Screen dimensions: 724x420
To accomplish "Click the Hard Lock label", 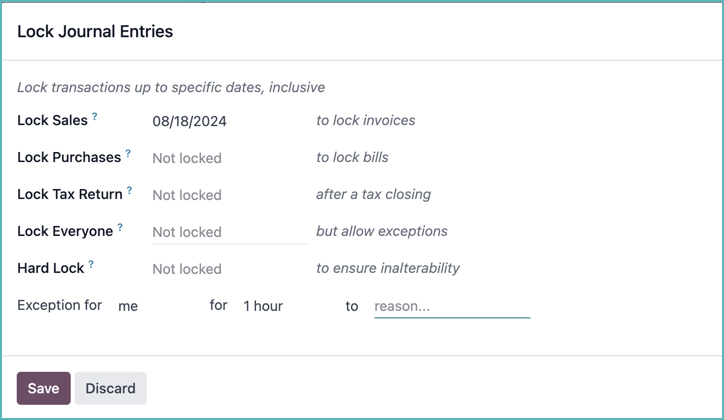I will click(x=49, y=269).
